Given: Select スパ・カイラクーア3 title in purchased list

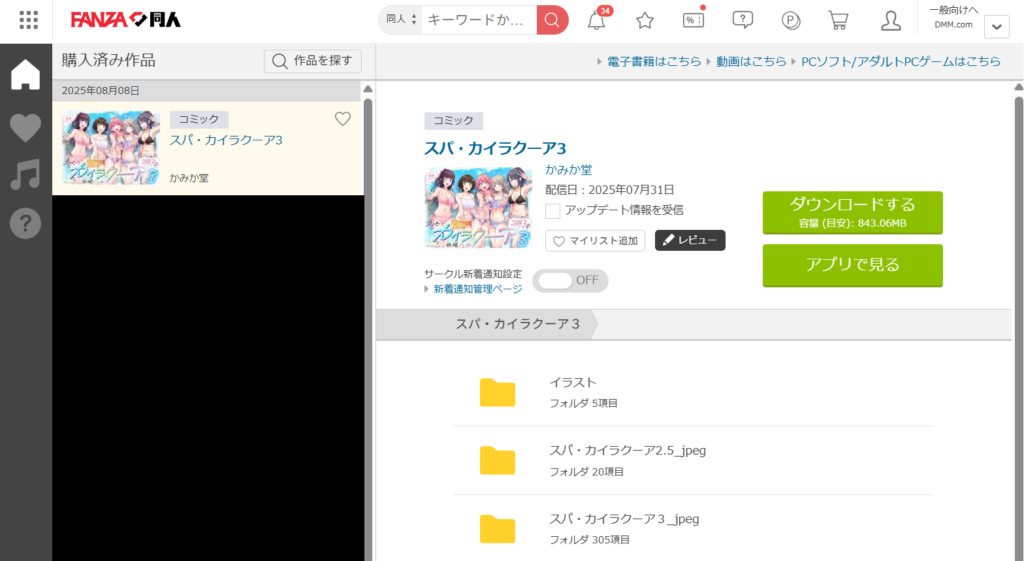Looking at the screenshot, I should [226, 140].
